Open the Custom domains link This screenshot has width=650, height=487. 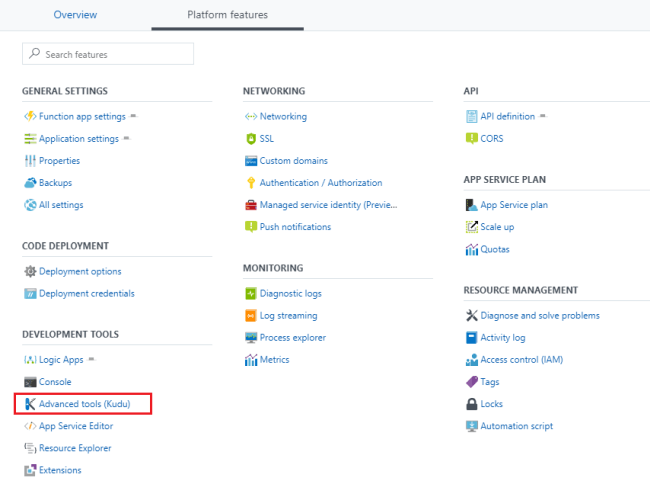click(x=293, y=161)
